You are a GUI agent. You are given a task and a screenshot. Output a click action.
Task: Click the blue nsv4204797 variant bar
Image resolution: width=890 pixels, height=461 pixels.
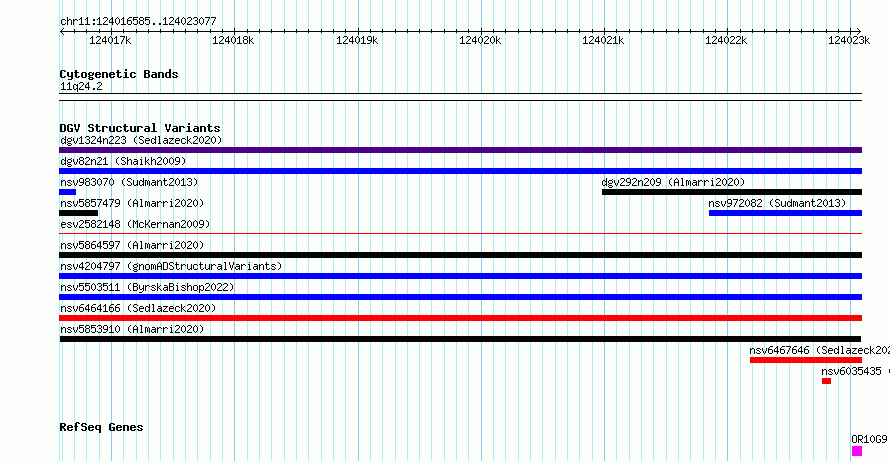click(x=460, y=276)
